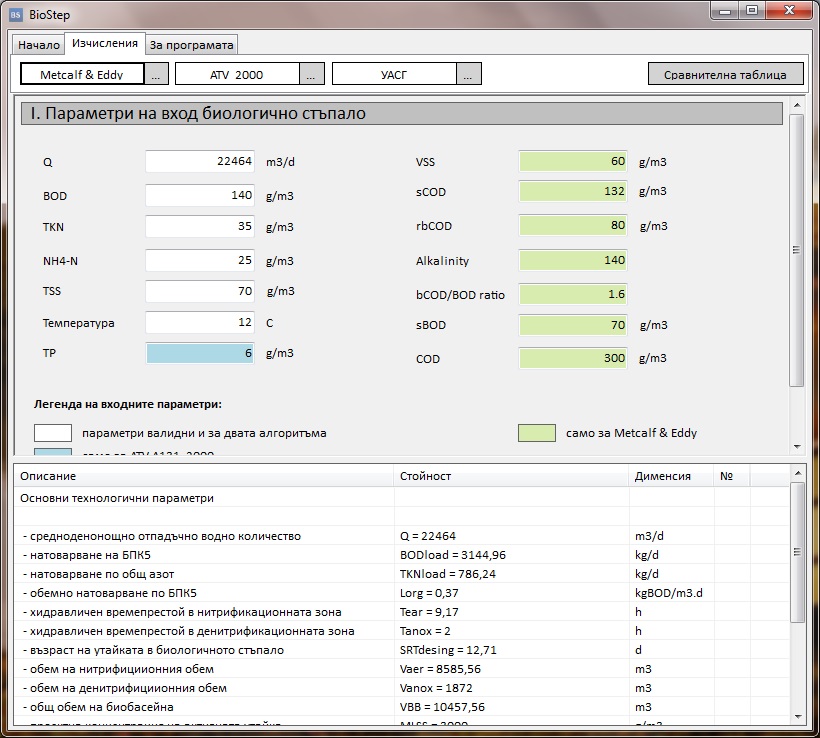This screenshot has height=738, width=820.
Task: Expand the ellipsis next to УАСГ
Action: (x=470, y=74)
